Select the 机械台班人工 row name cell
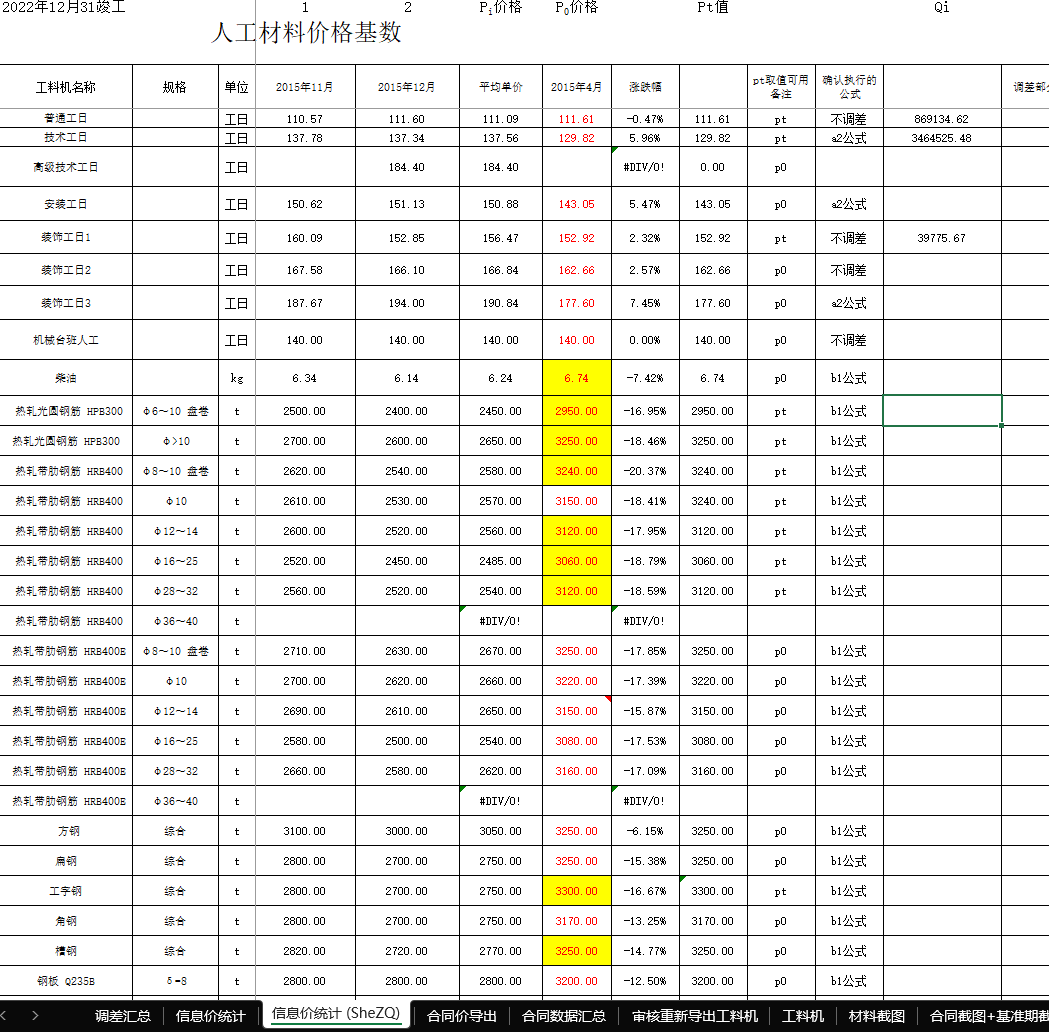The image size is (1049, 1032). pyautogui.click(x=66, y=340)
